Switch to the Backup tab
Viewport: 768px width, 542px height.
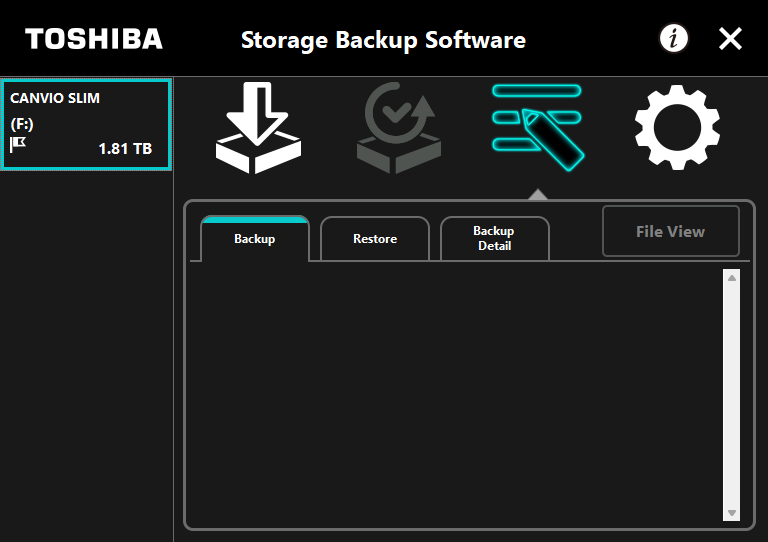[255, 238]
